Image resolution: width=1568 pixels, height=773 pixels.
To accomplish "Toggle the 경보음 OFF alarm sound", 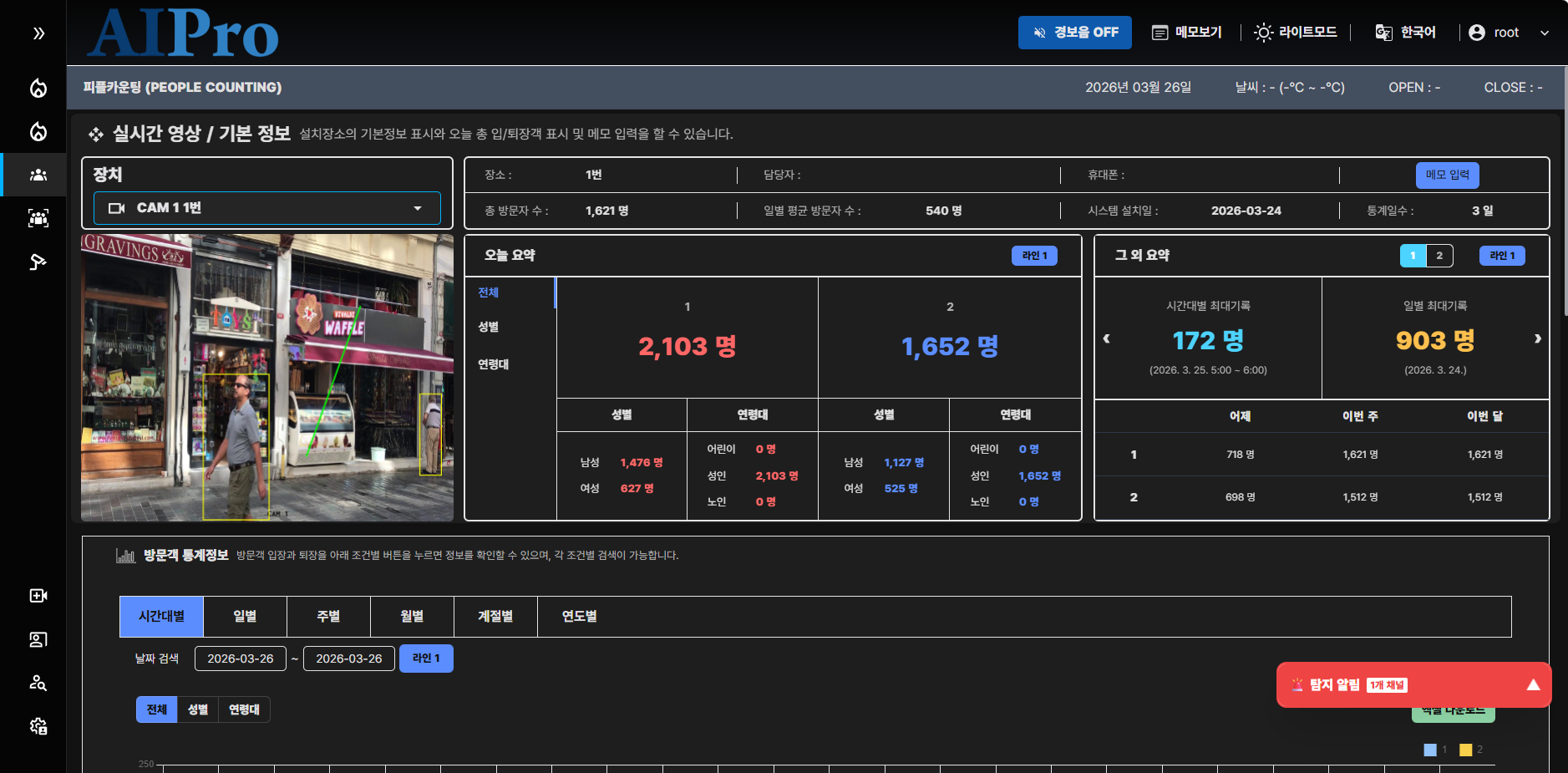I will pos(1074,32).
